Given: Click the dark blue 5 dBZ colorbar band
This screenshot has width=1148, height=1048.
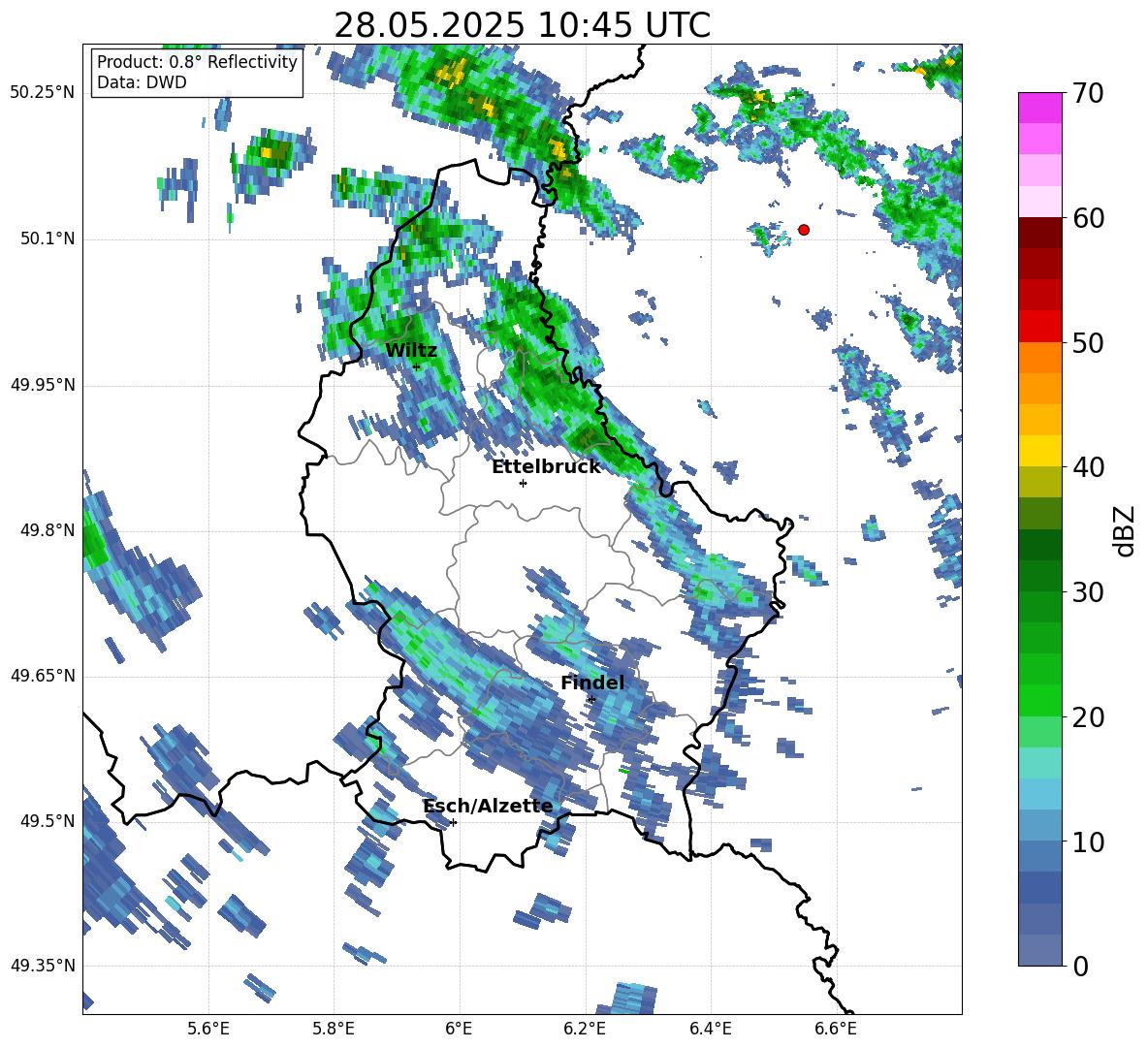Looking at the screenshot, I should 1039,888.
